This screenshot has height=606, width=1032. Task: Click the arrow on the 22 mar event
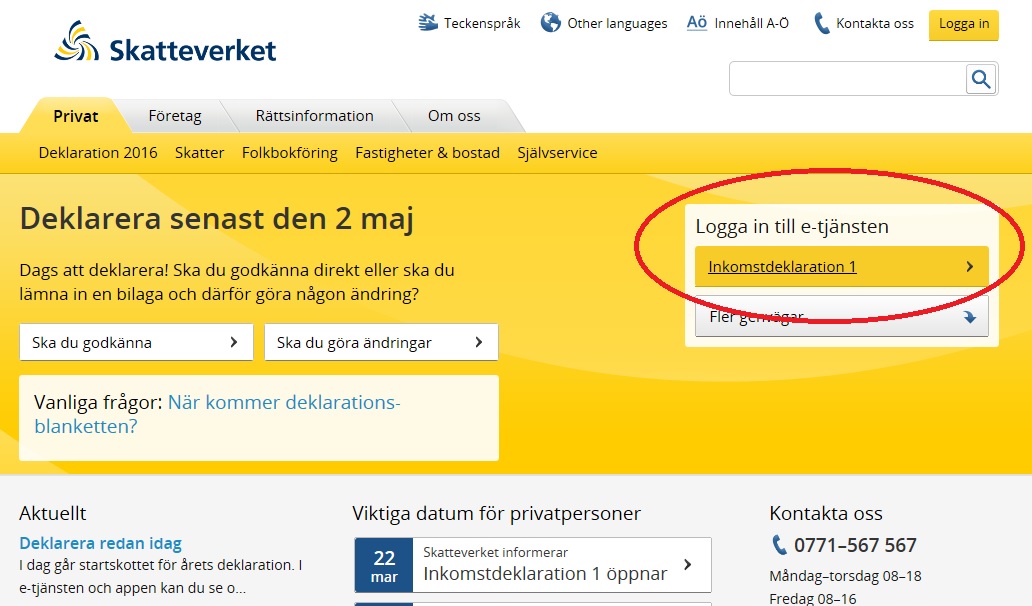coord(688,565)
